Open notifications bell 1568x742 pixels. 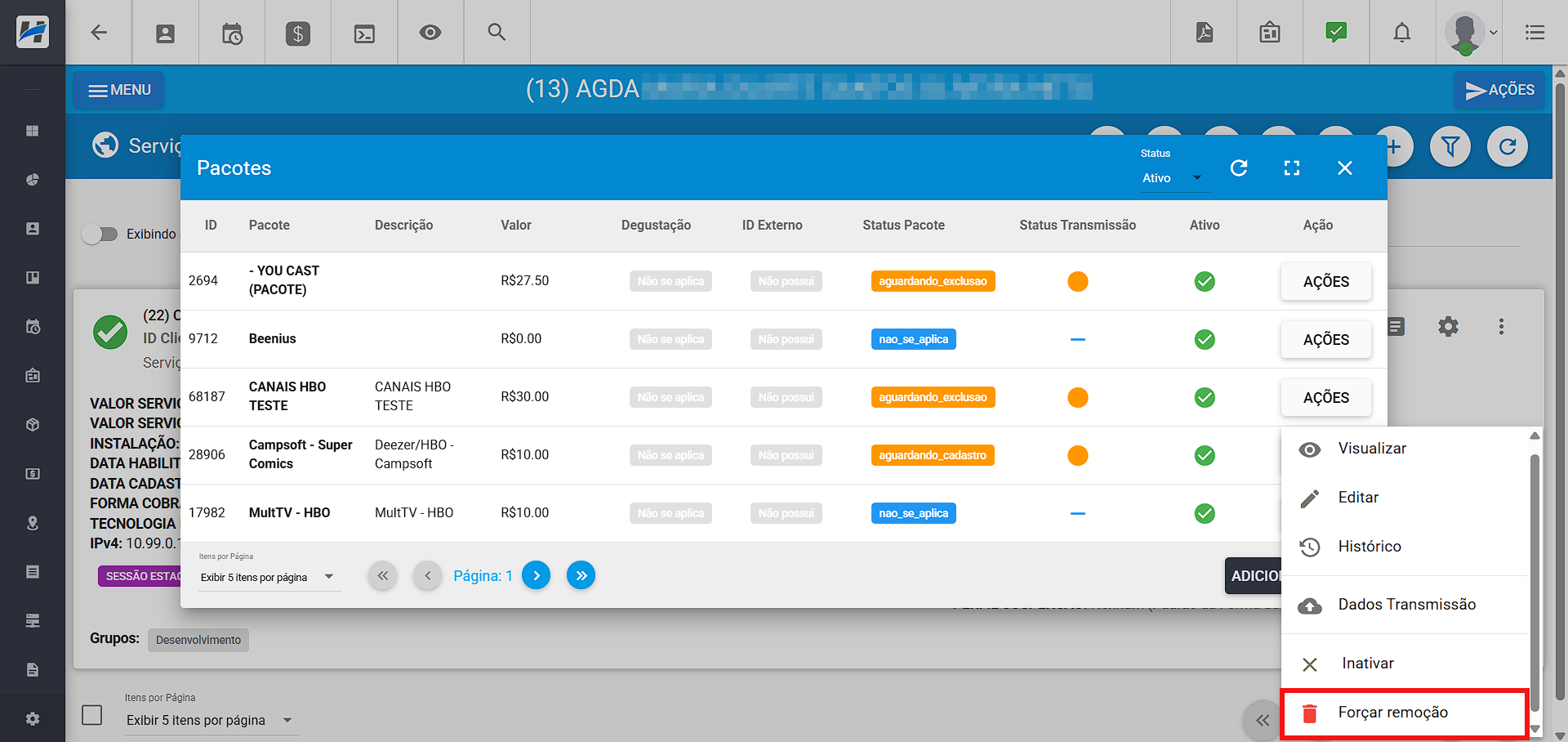pos(1402,33)
